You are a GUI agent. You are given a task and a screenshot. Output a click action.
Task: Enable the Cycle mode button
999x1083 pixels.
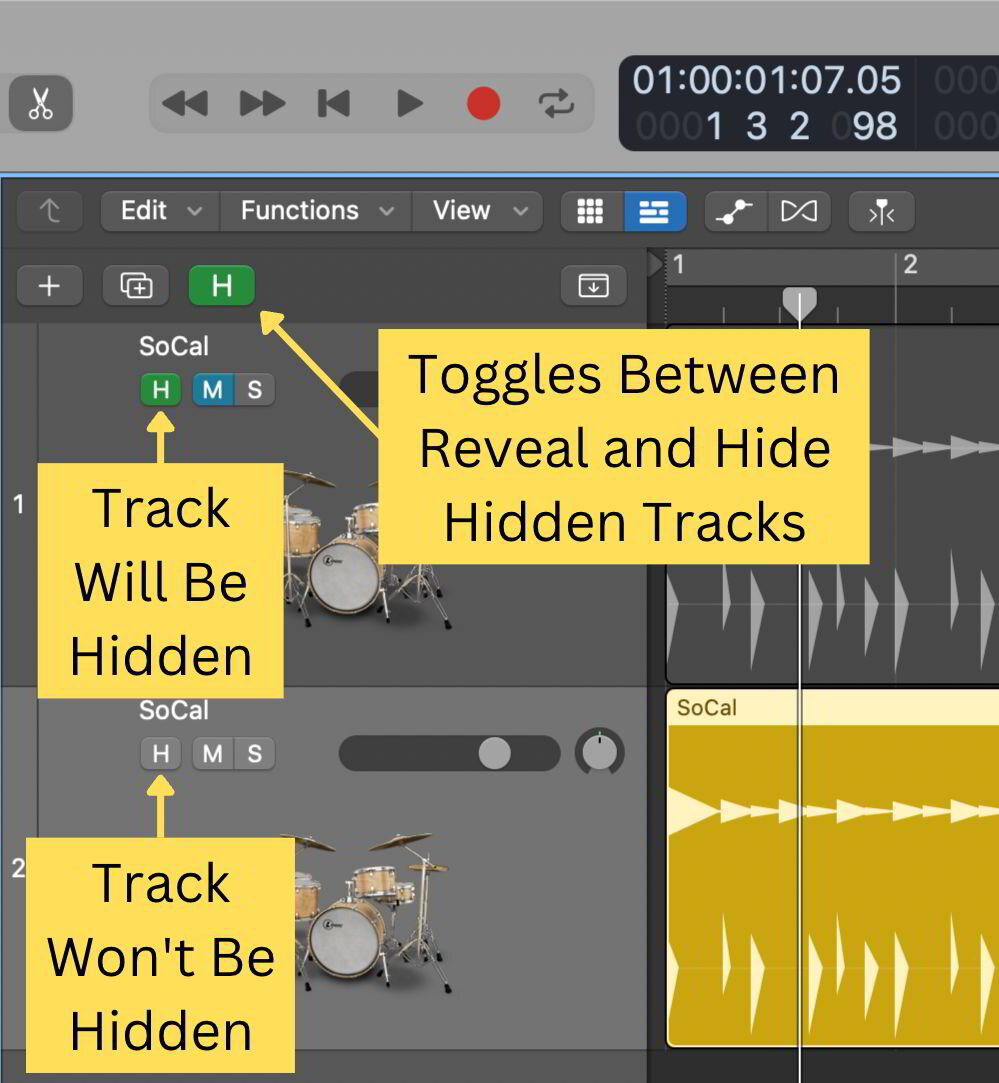click(x=558, y=102)
